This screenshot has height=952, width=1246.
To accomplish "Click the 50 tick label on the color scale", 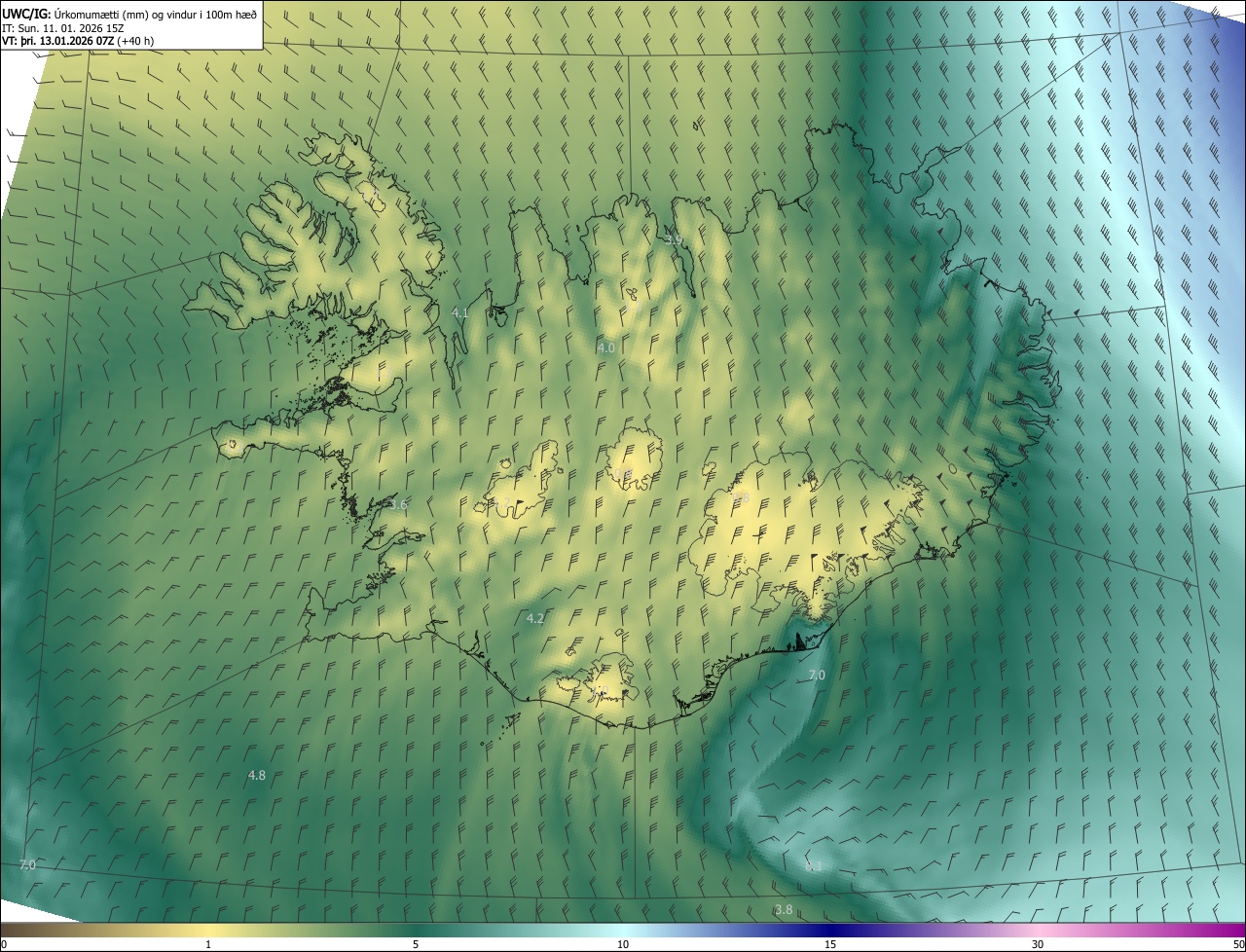I will click(1238, 945).
